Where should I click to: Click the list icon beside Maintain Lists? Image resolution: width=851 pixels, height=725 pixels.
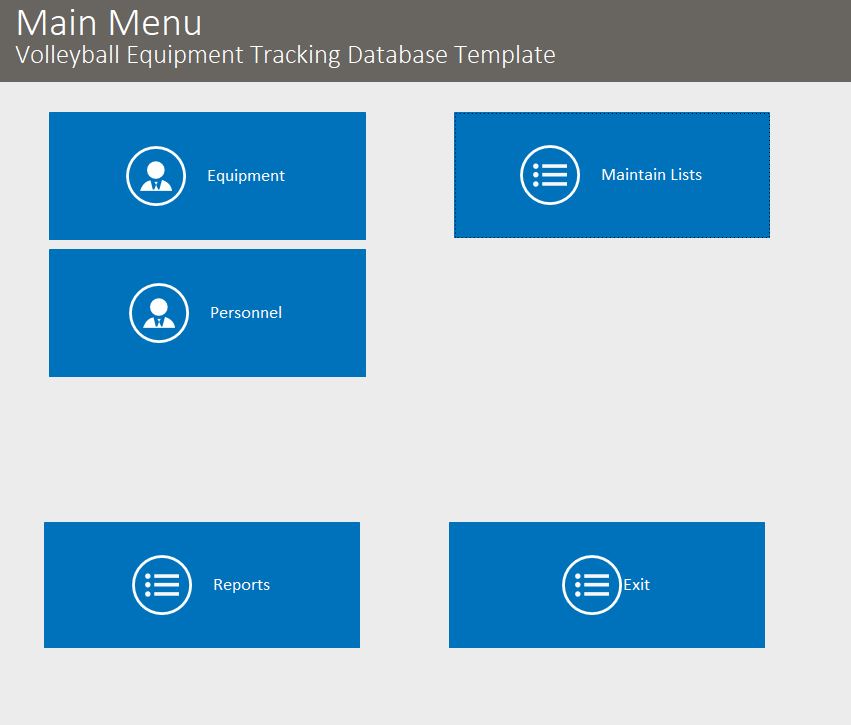click(x=550, y=175)
